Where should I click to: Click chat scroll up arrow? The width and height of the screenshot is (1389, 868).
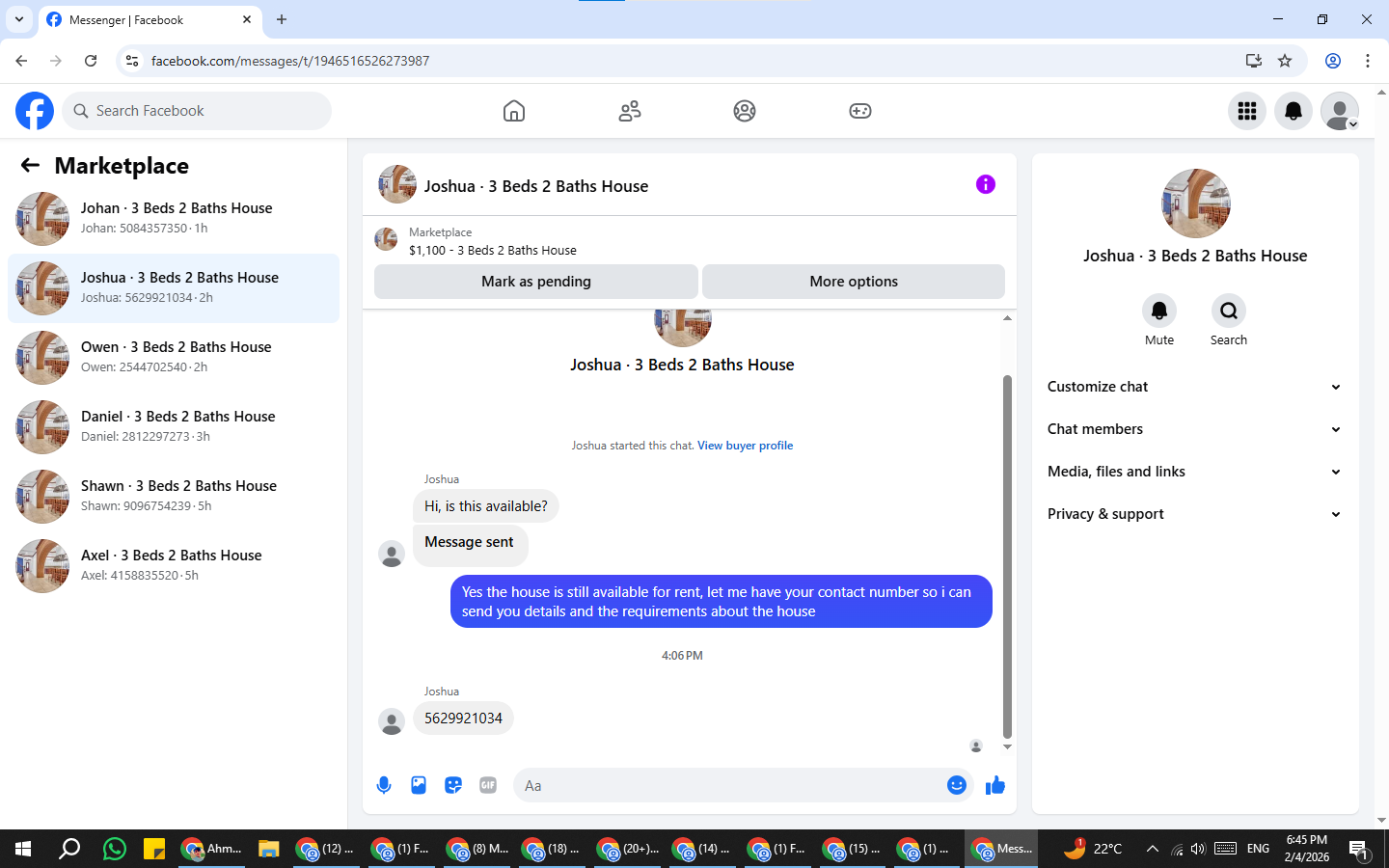pos(1007,317)
